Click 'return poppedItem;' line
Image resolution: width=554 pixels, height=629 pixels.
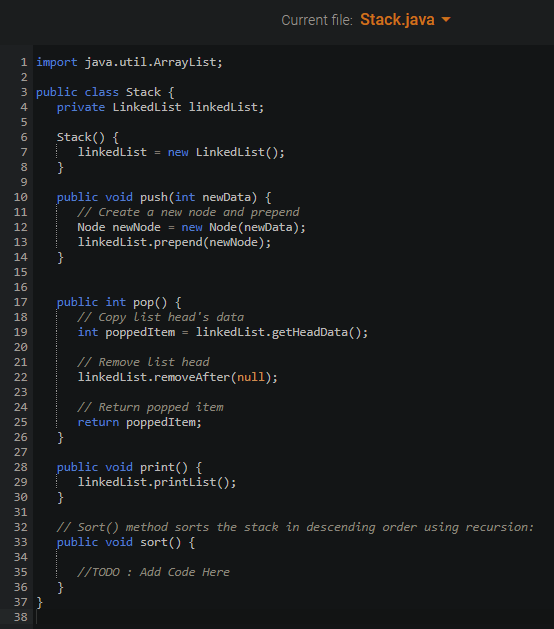coord(139,422)
